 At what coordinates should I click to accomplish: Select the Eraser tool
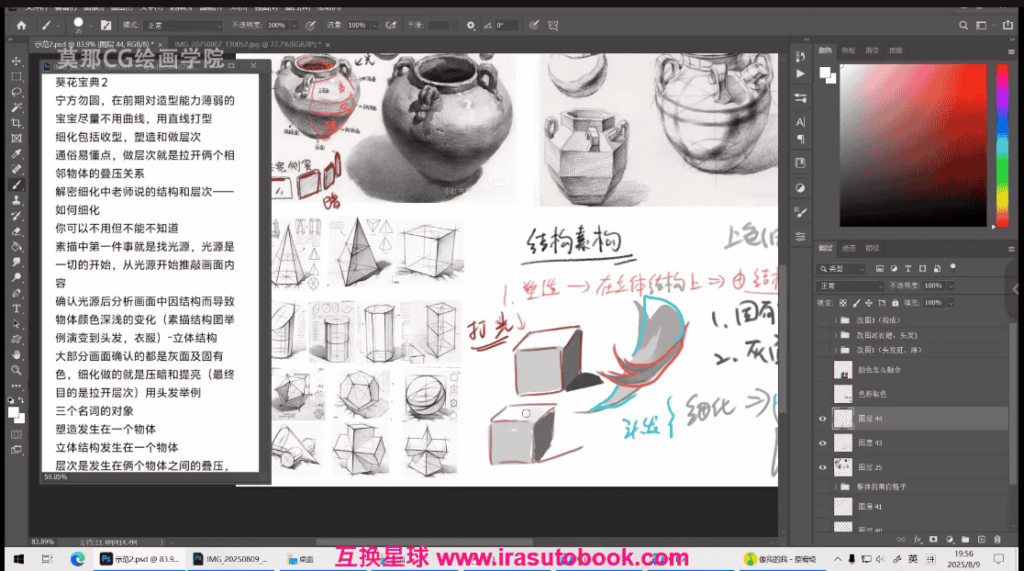[17, 231]
